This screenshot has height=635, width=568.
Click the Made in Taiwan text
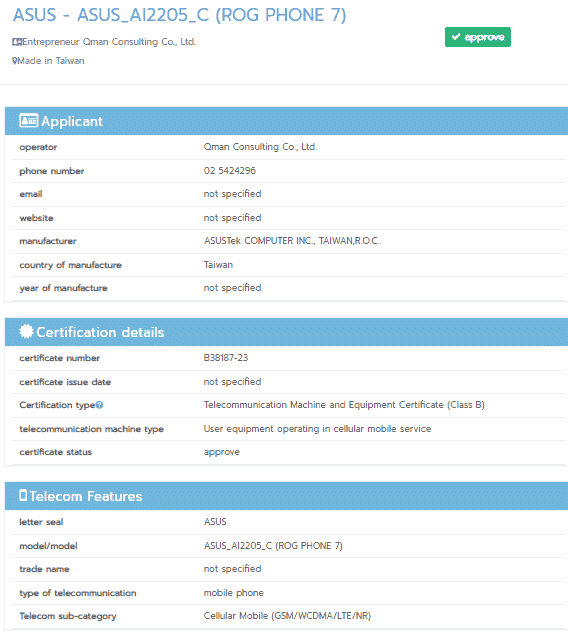(x=51, y=61)
